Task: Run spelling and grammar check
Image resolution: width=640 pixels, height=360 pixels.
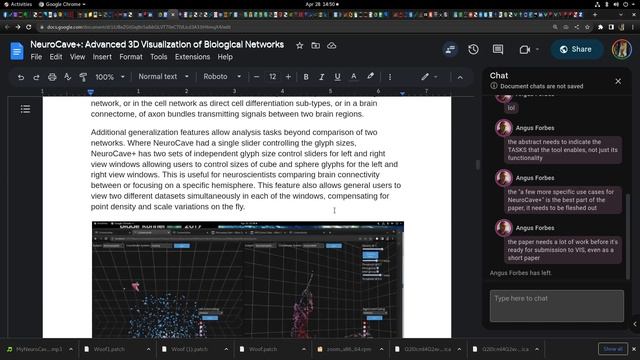Action: pos(67,77)
